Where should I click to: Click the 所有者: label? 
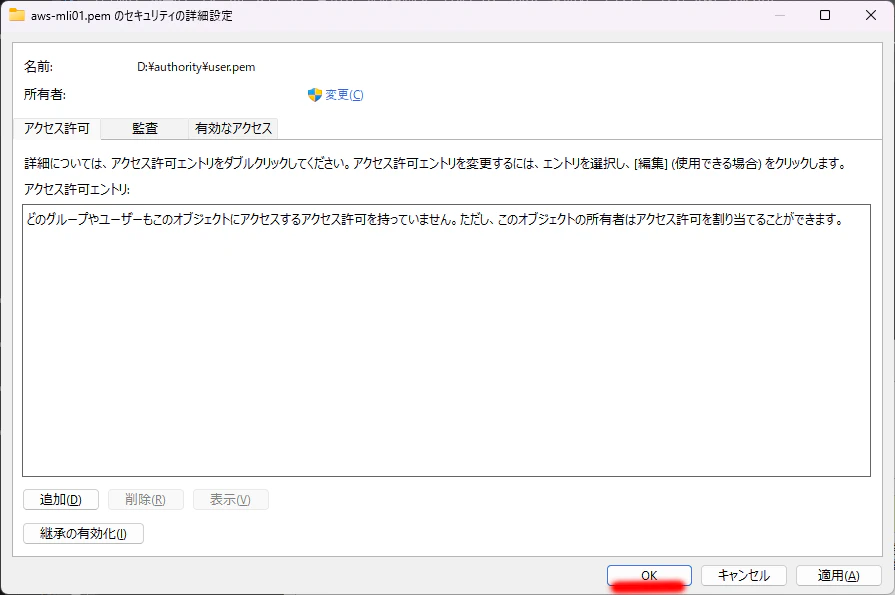tap(45, 95)
